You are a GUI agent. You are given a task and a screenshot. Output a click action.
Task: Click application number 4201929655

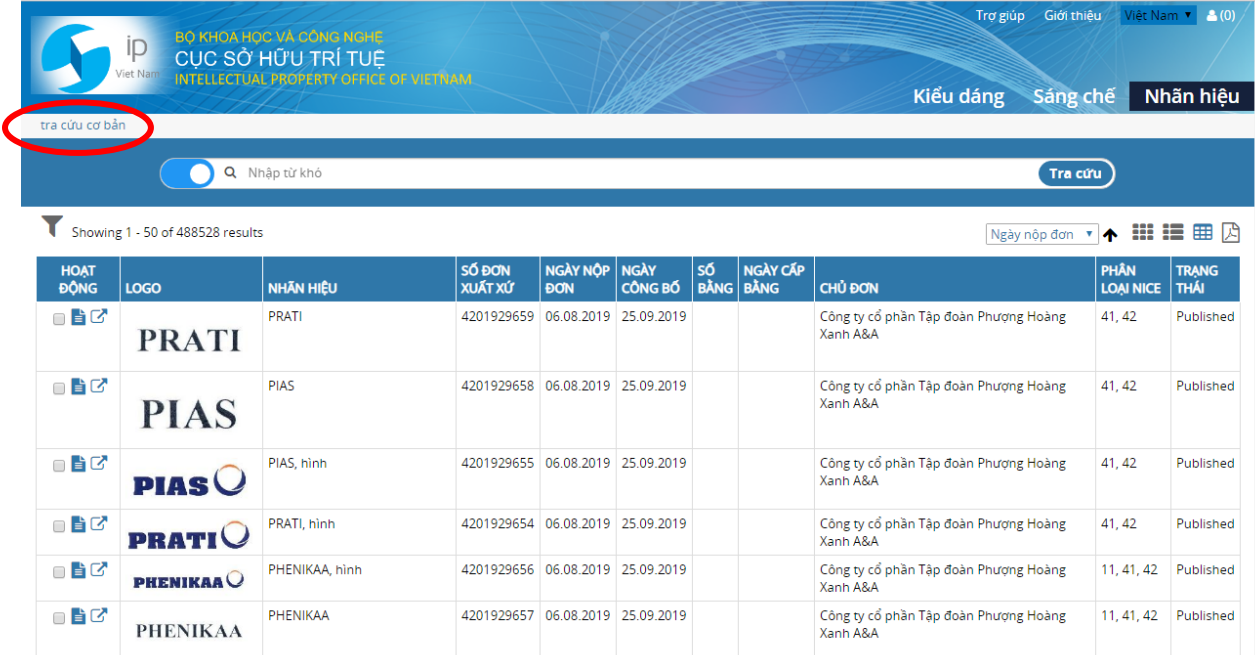[498, 463]
